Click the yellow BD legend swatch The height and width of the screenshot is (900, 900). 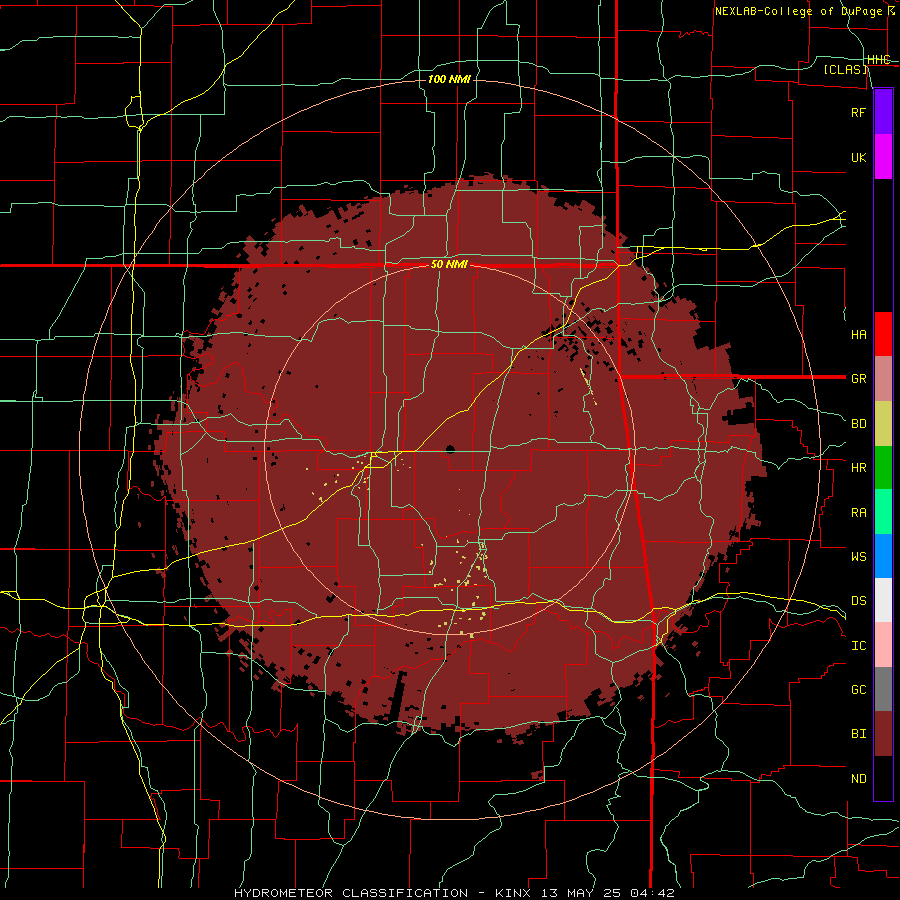click(x=883, y=424)
